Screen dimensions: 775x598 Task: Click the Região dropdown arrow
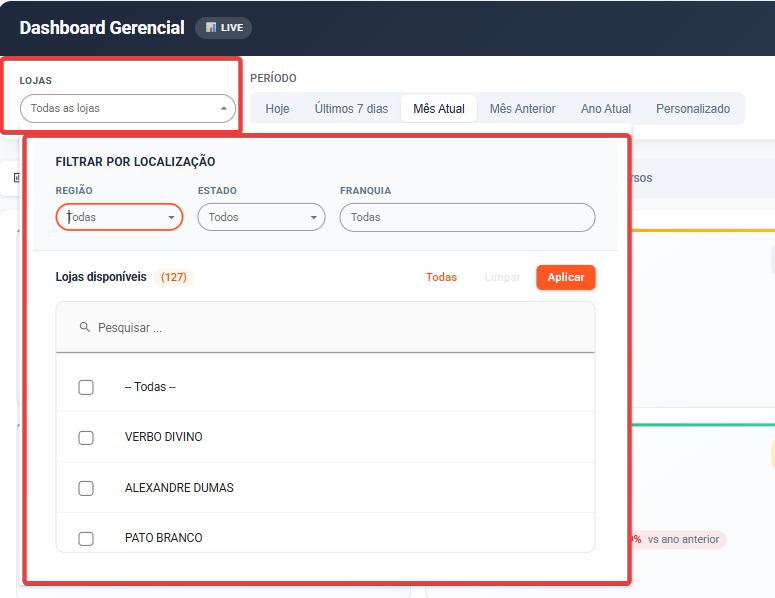click(172, 217)
